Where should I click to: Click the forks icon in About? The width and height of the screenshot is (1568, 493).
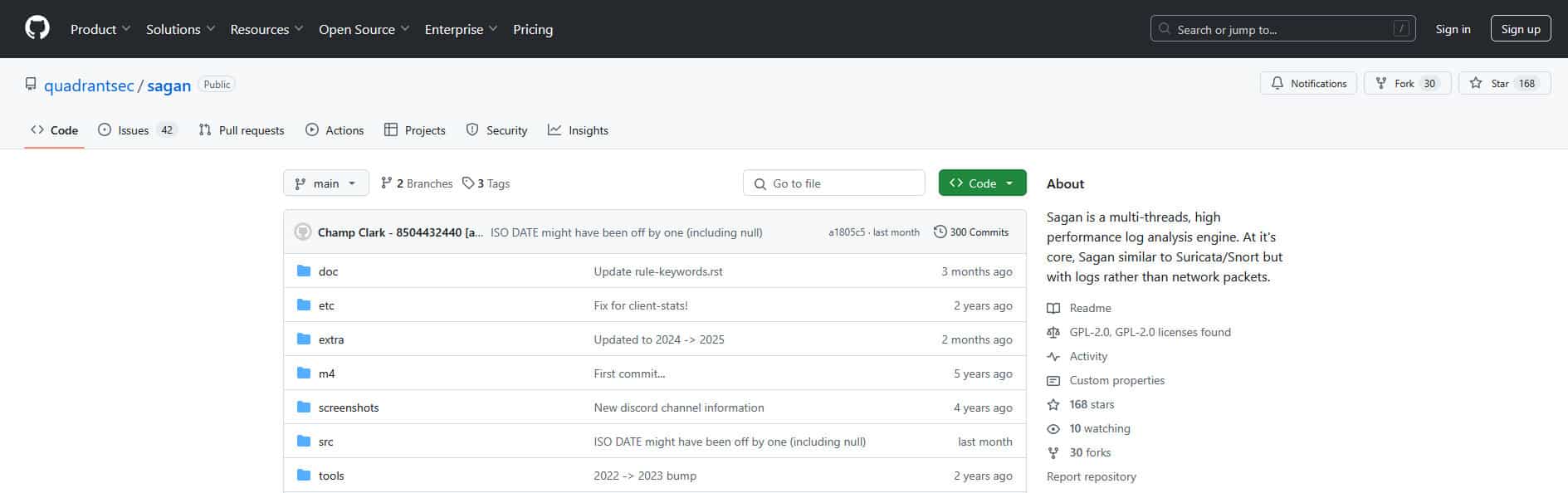(1053, 452)
